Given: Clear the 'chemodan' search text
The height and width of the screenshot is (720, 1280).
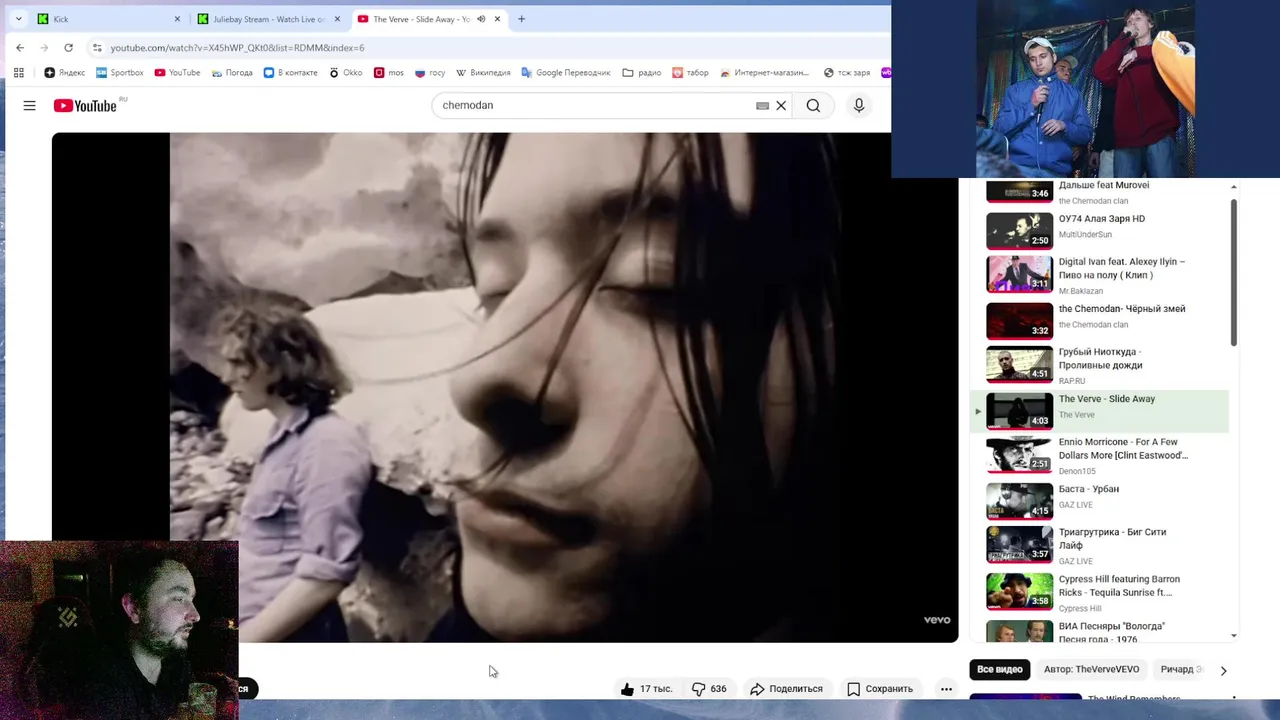Looking at the screenshot, I should coord(781,105).
